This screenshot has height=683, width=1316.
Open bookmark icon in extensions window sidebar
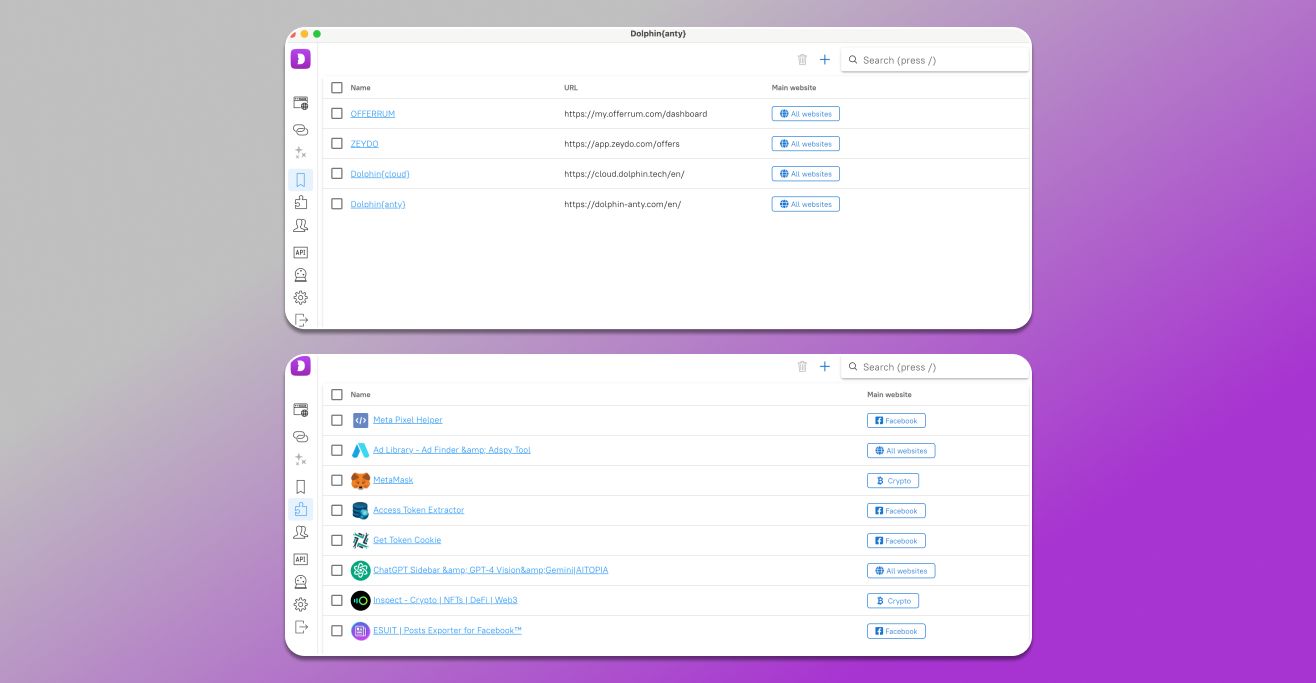300,487
